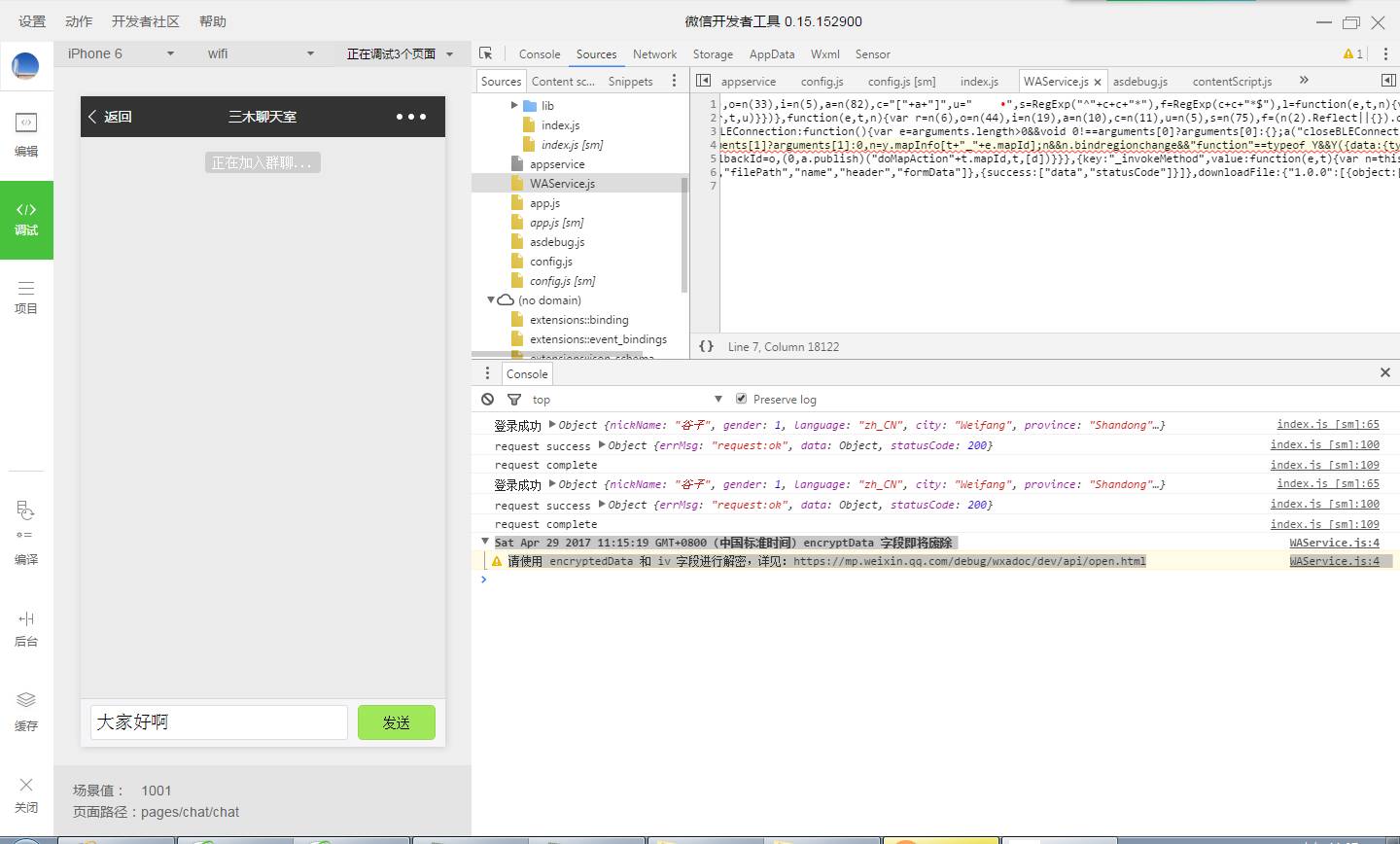The height and width of the screenshot is (844, 1400).
Task: Open the wifi network type dropdown
Action: click(260, 54)
